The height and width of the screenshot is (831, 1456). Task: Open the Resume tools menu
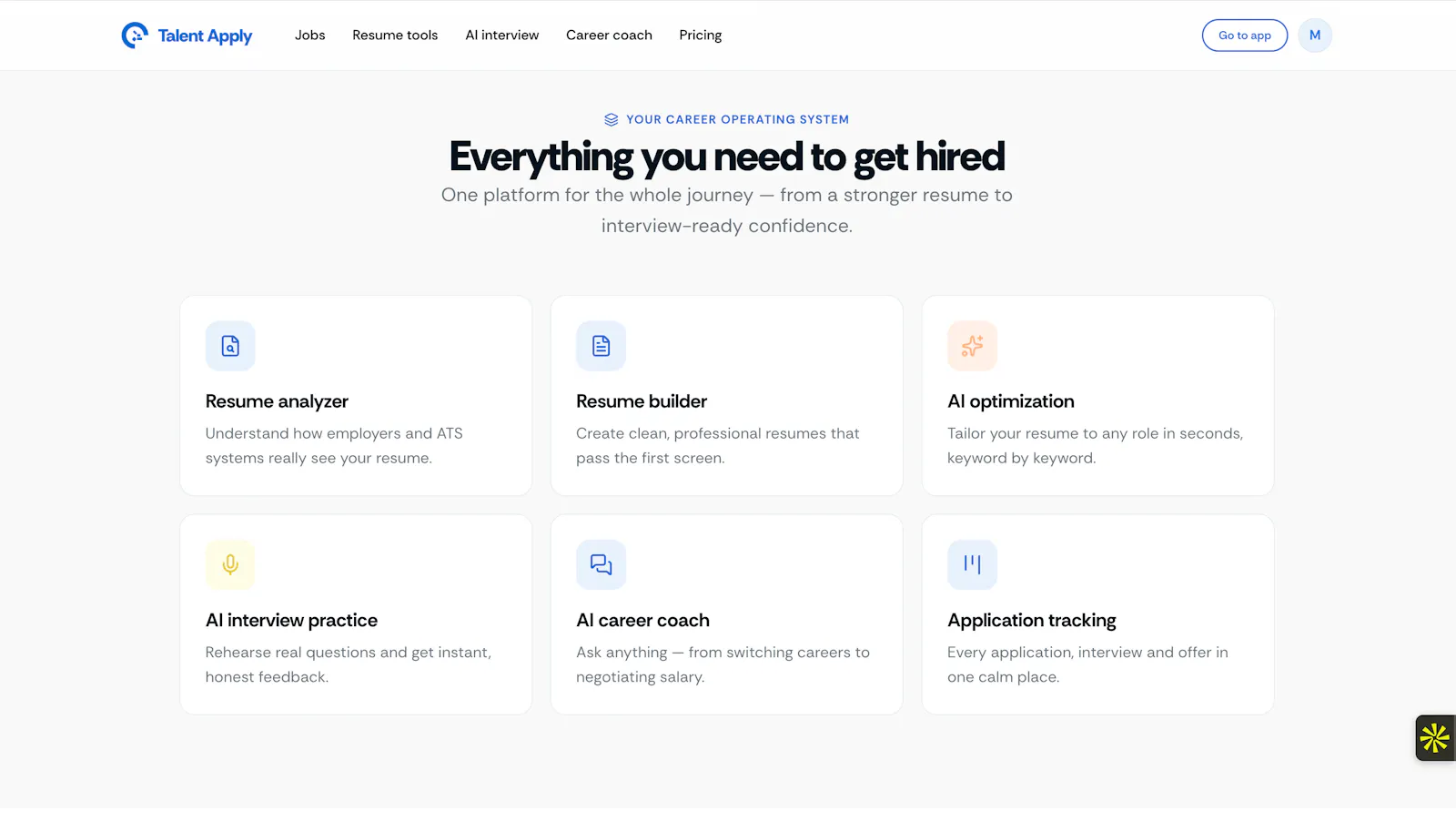[395, 35]
